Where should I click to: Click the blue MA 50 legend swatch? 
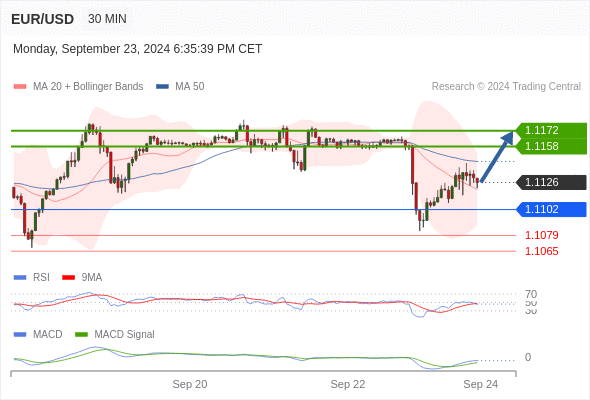click(x=162, y=87)
